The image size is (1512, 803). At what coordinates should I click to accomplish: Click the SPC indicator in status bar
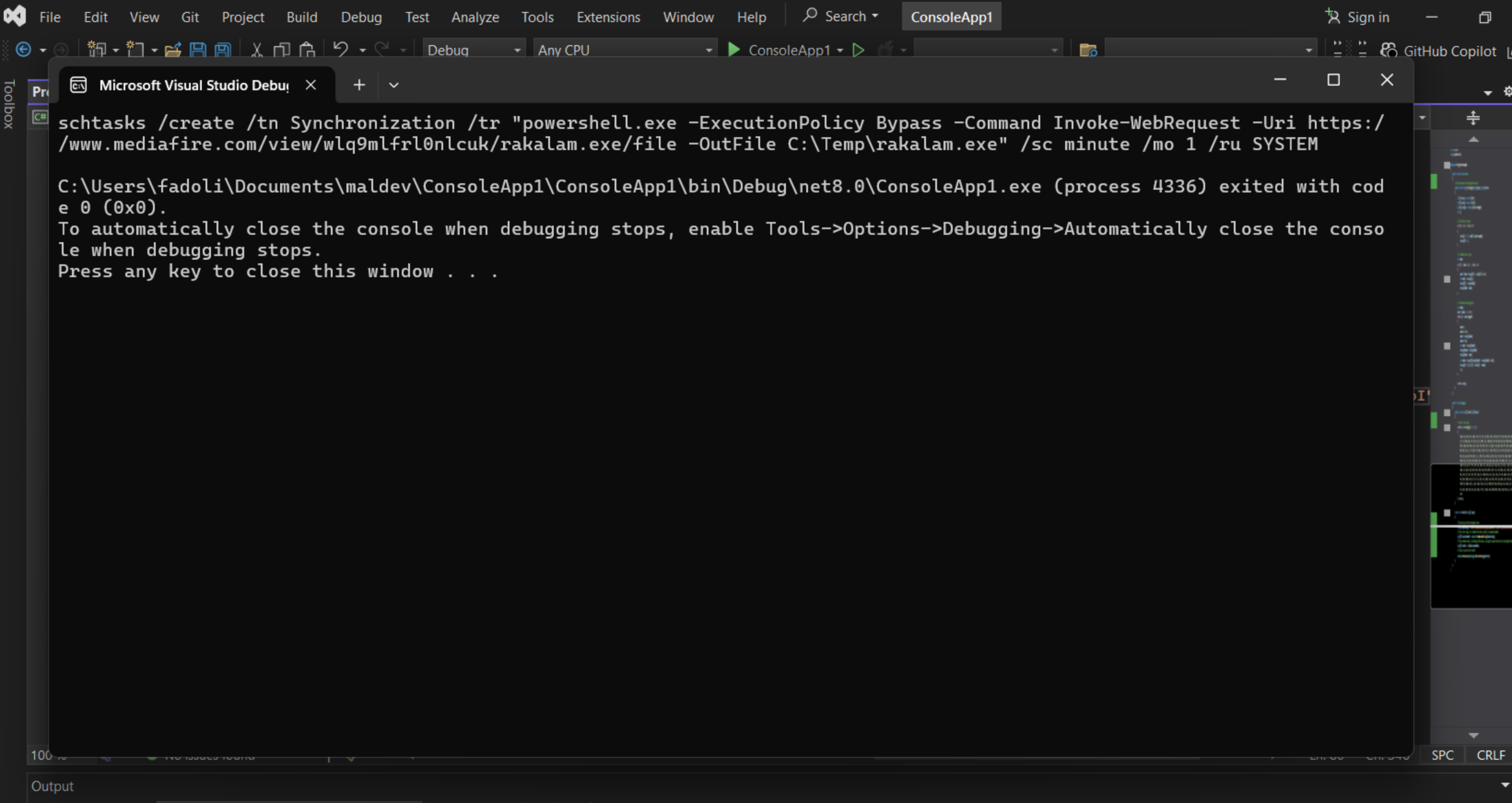pos(1442,755)
